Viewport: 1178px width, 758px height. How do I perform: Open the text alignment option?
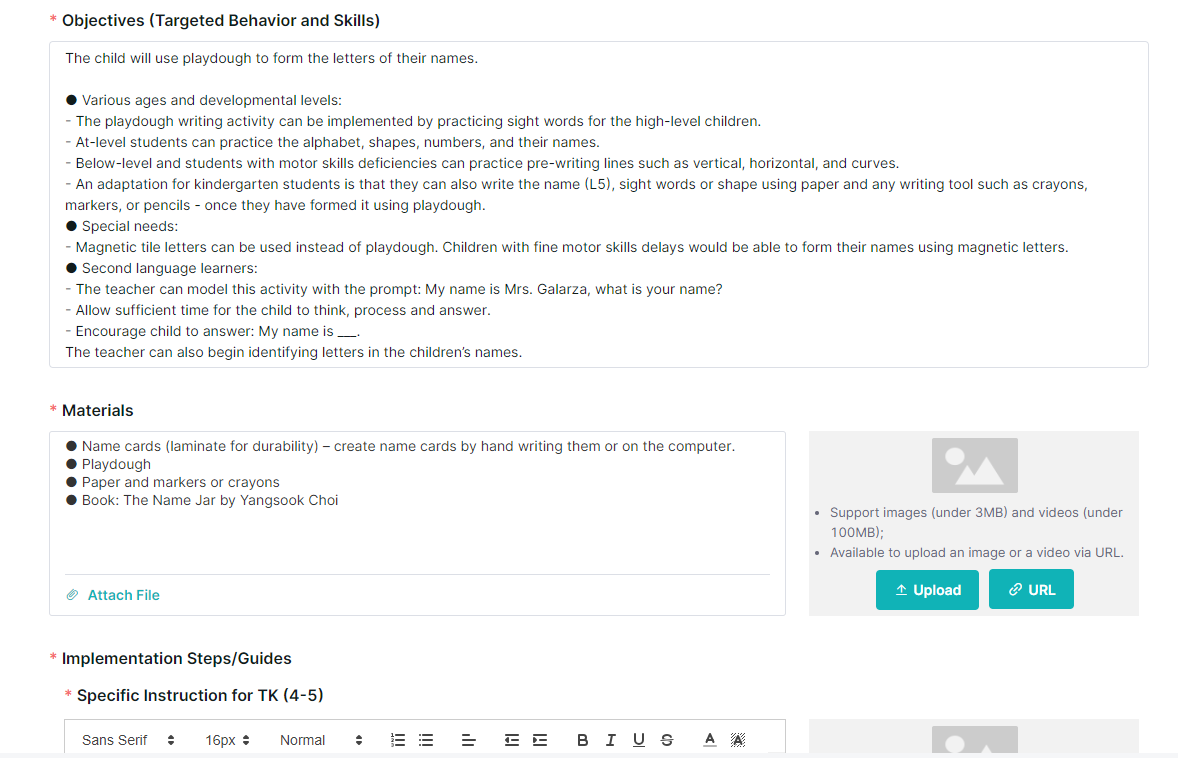click(x=468, y=740)
